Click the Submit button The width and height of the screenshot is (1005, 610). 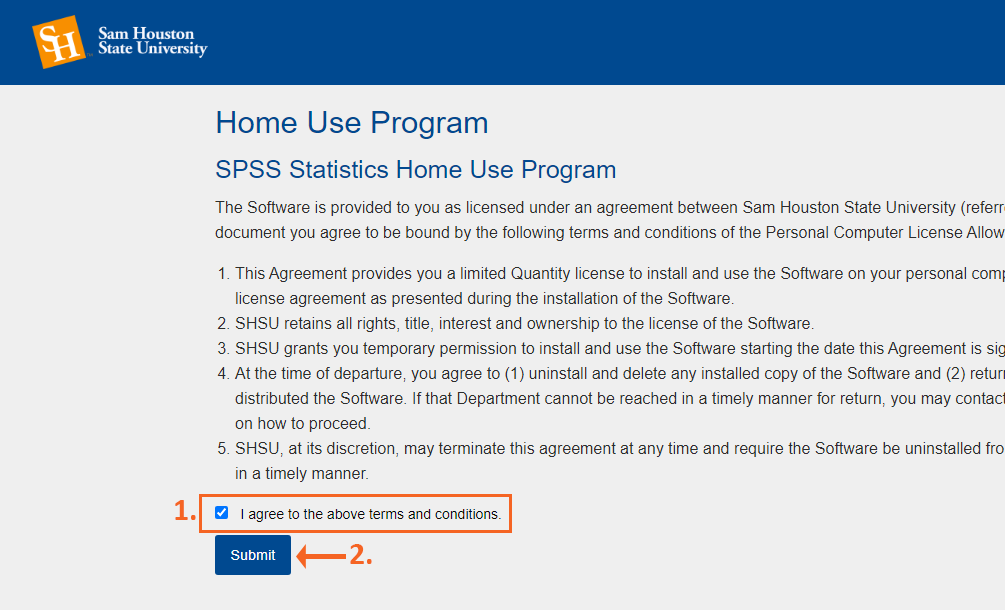[x=253, y=555]
